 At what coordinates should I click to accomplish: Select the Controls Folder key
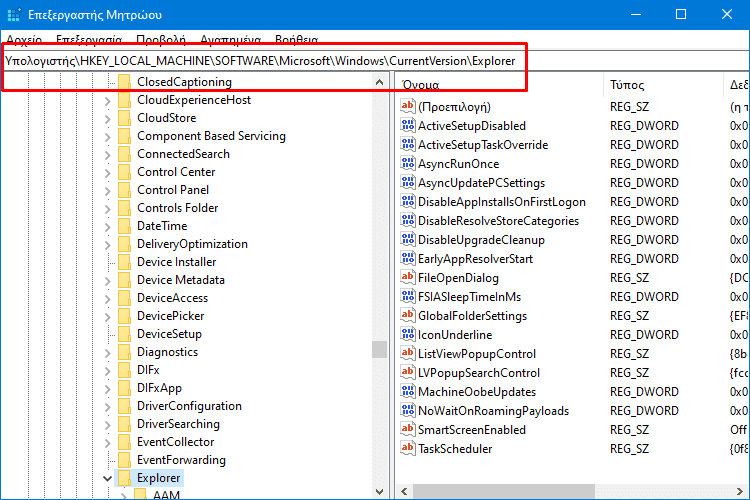177,208
